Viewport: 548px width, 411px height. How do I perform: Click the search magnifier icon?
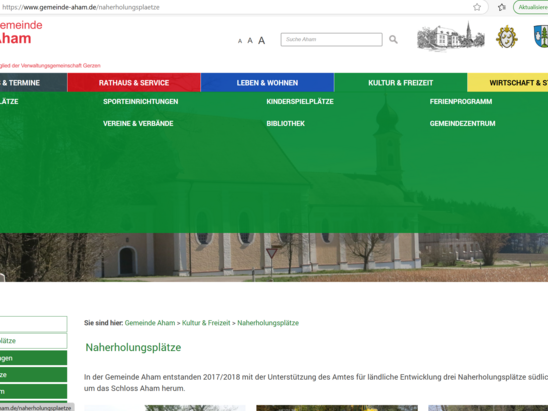393,39
